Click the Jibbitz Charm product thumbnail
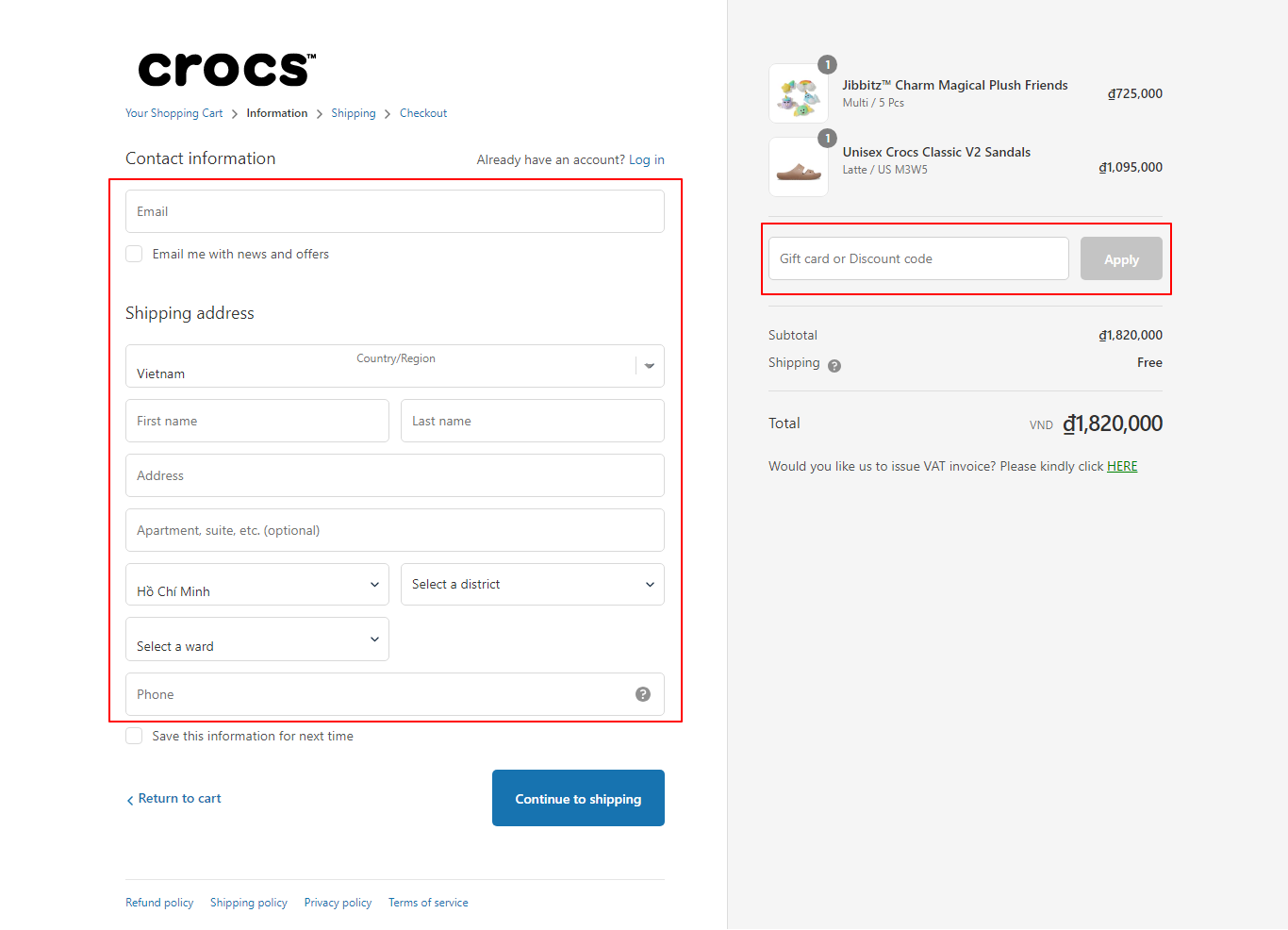Image resolution: width=1288 pixels, height=930 pixels. [x=799, y=93]
